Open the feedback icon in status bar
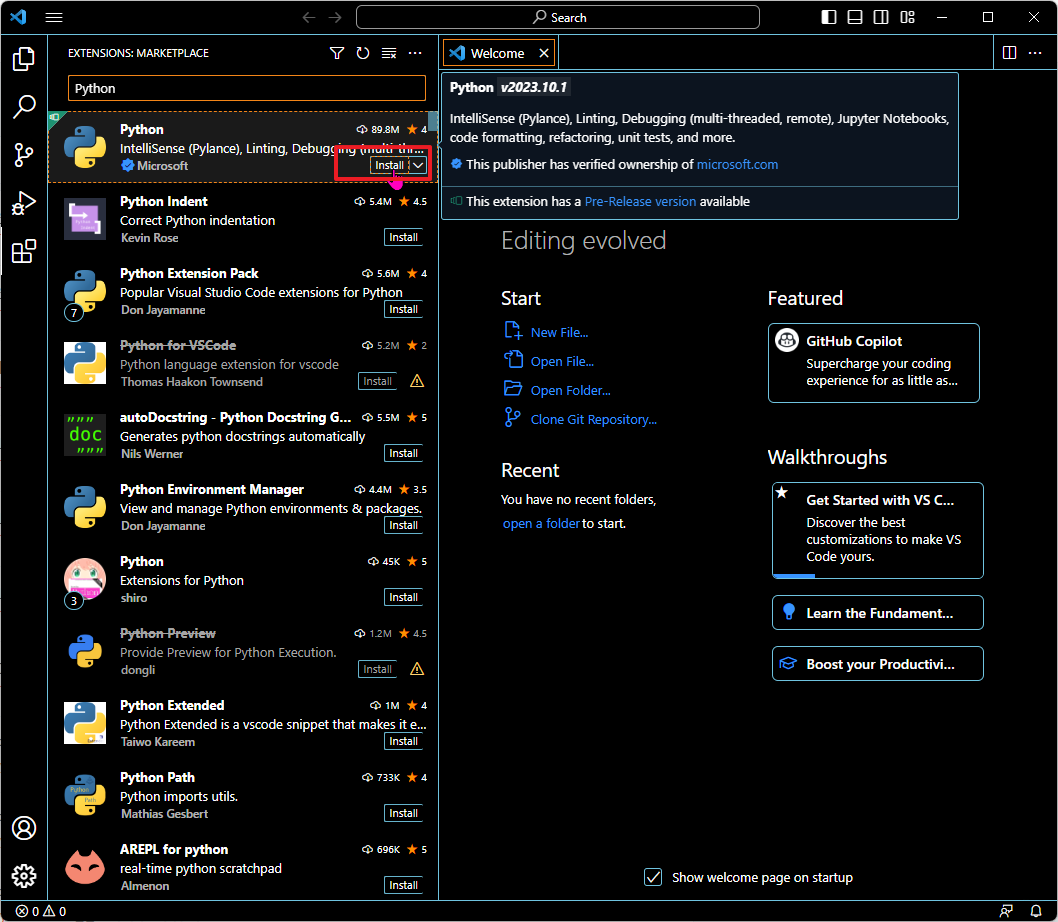1058x922 pixels. point(1006,911)
